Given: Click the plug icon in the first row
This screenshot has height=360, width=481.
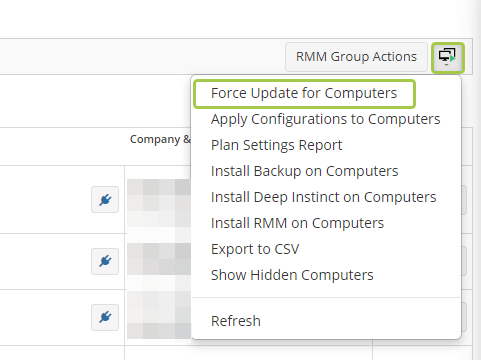Looking at the screenshot, I should tap(105, 200).
